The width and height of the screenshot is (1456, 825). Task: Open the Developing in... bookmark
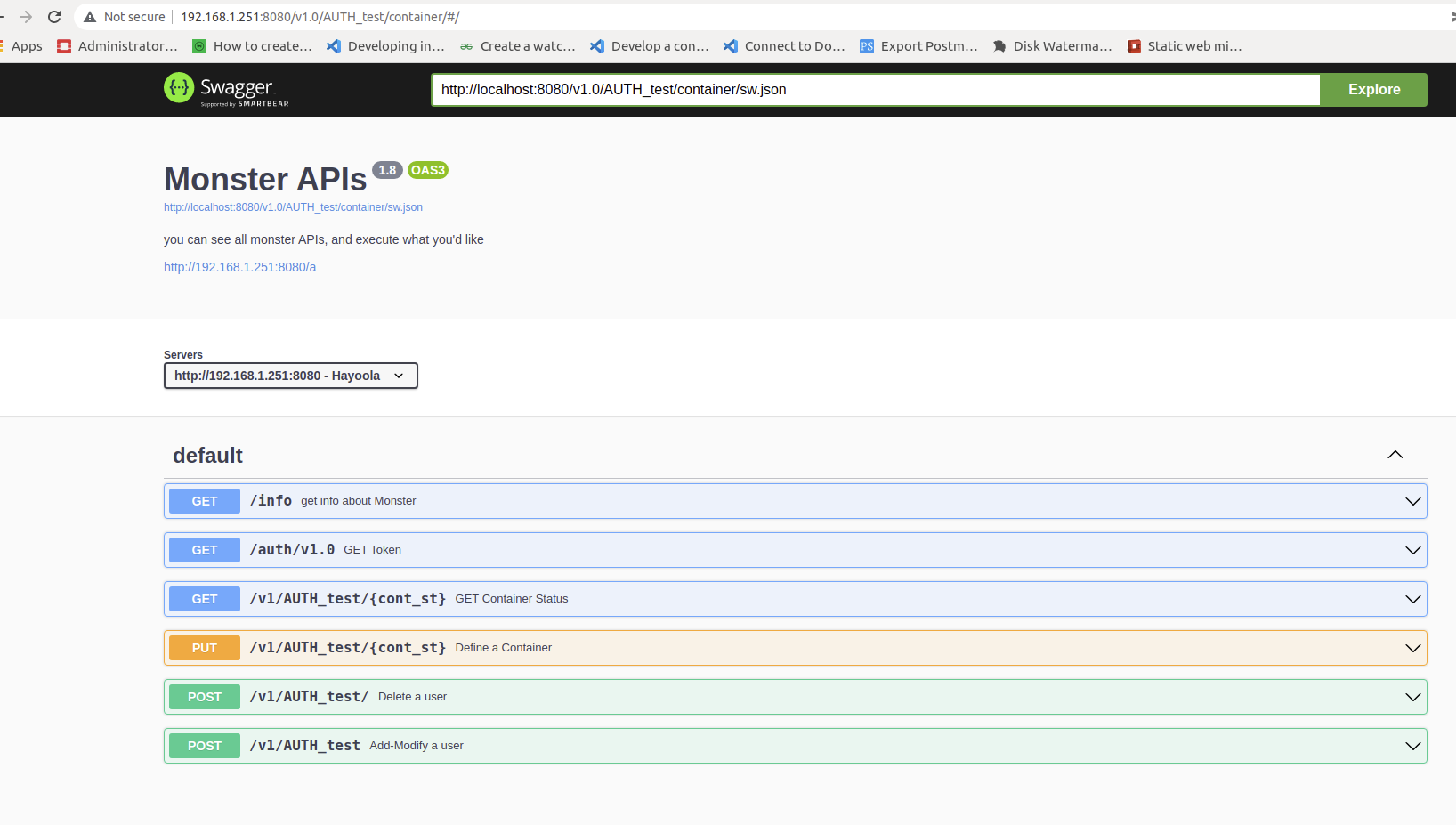[x=385, y=46]
